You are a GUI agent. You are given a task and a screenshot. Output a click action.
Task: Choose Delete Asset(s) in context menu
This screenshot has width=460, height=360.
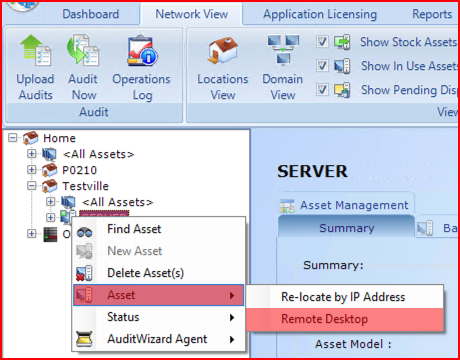(x=159, y=273)
